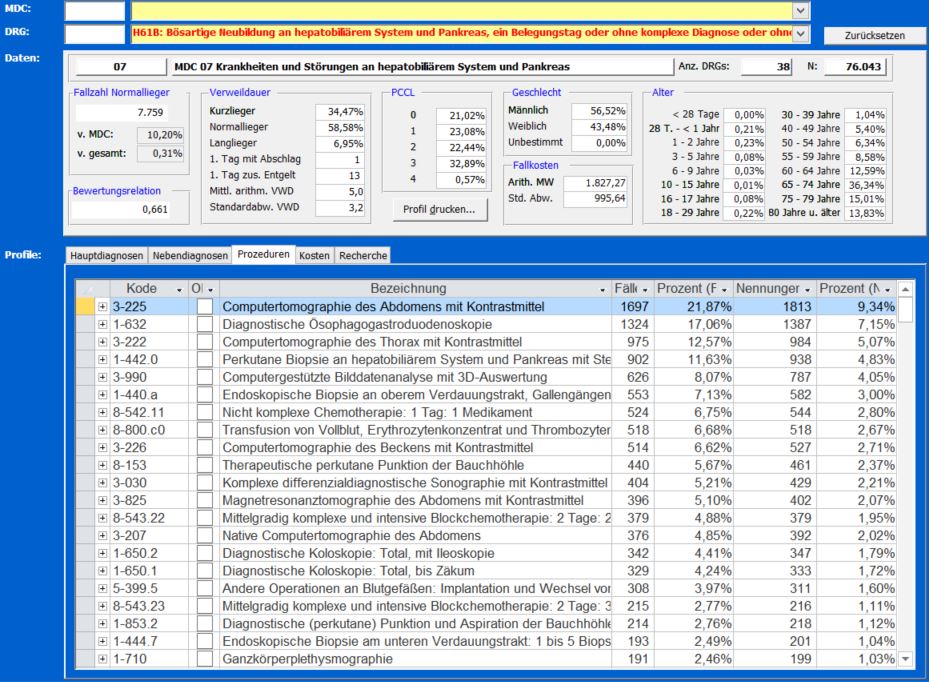Expand the row for code 1-710
This screenshot has height=682, width=929.
coord(102,659)
